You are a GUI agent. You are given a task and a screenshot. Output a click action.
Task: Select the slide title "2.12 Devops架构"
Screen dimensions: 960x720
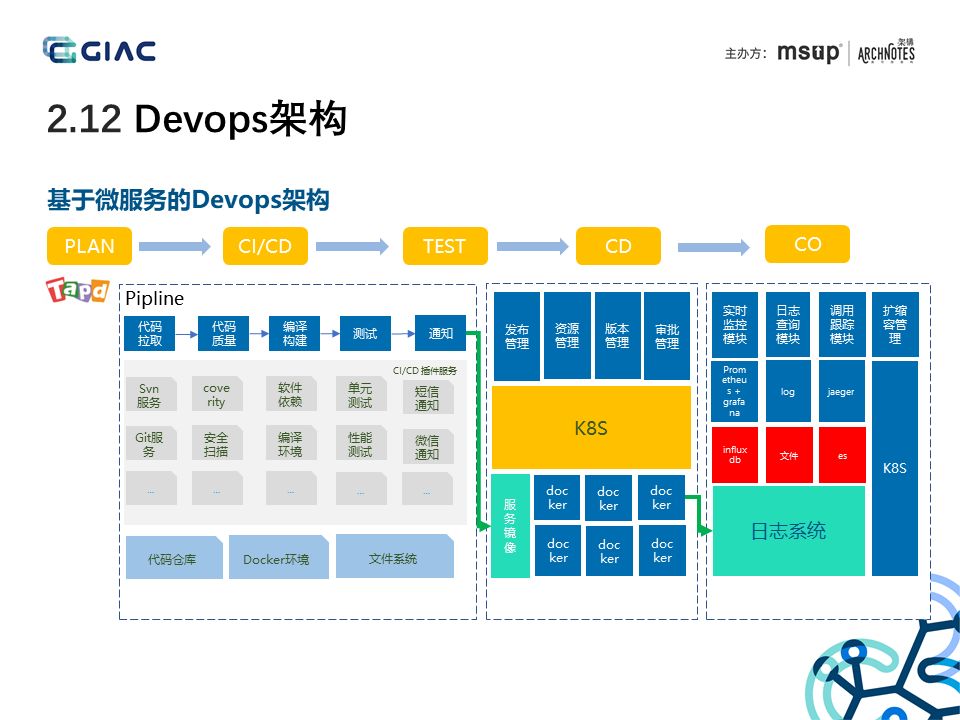coord(197,118)
